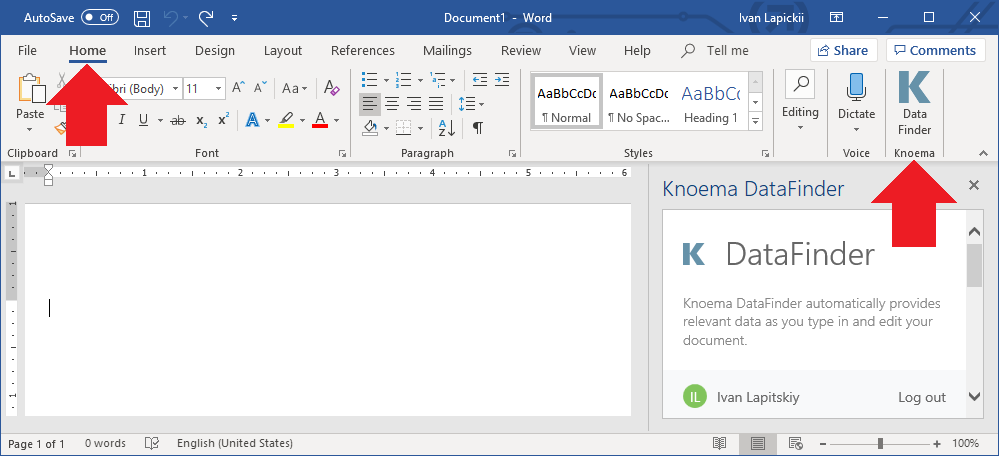
Task: Click the Shading paint bucket icon
Action: [371, 128]
